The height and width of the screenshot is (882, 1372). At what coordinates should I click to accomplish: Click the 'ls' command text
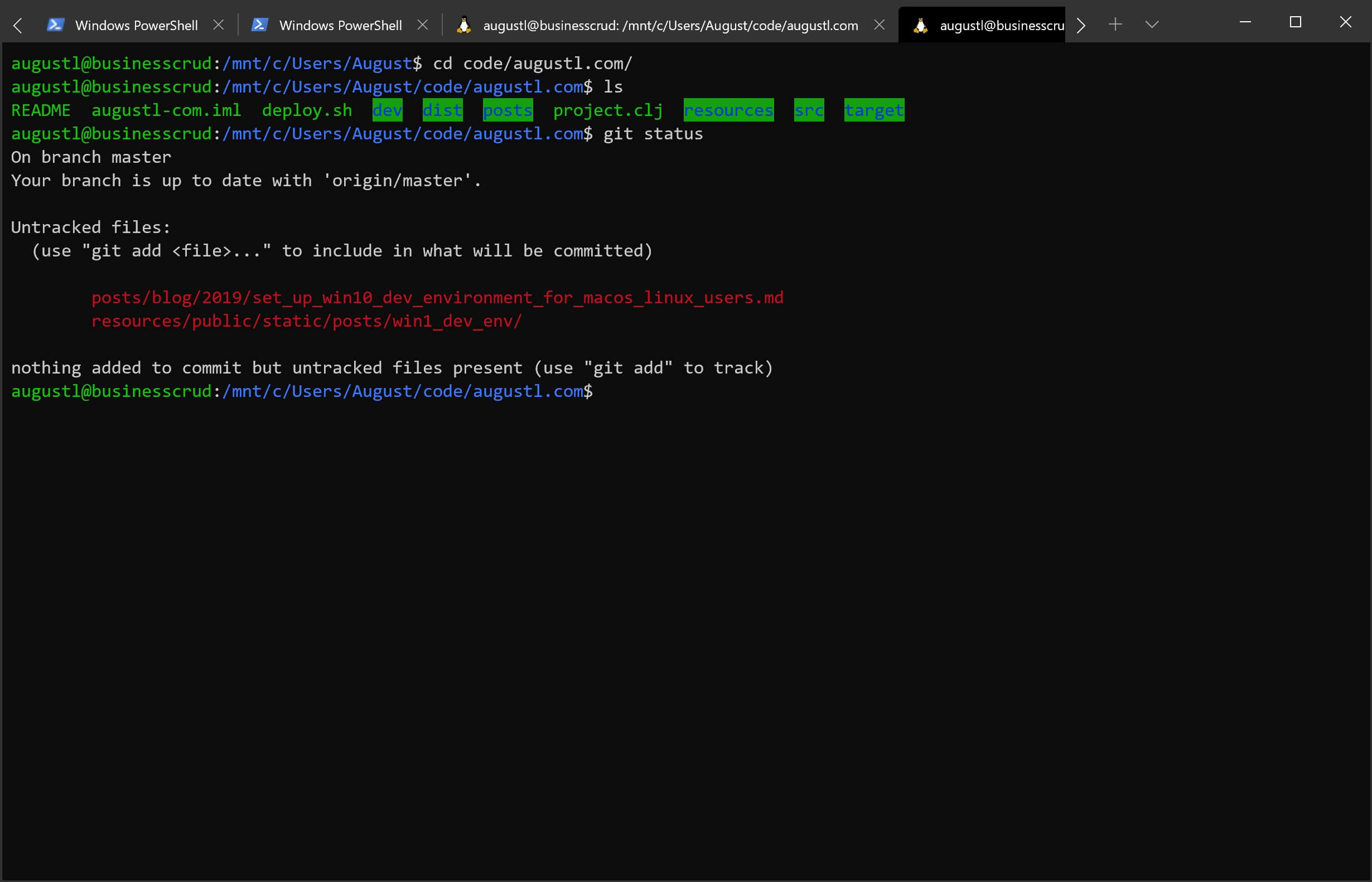(x=613, y=87)
